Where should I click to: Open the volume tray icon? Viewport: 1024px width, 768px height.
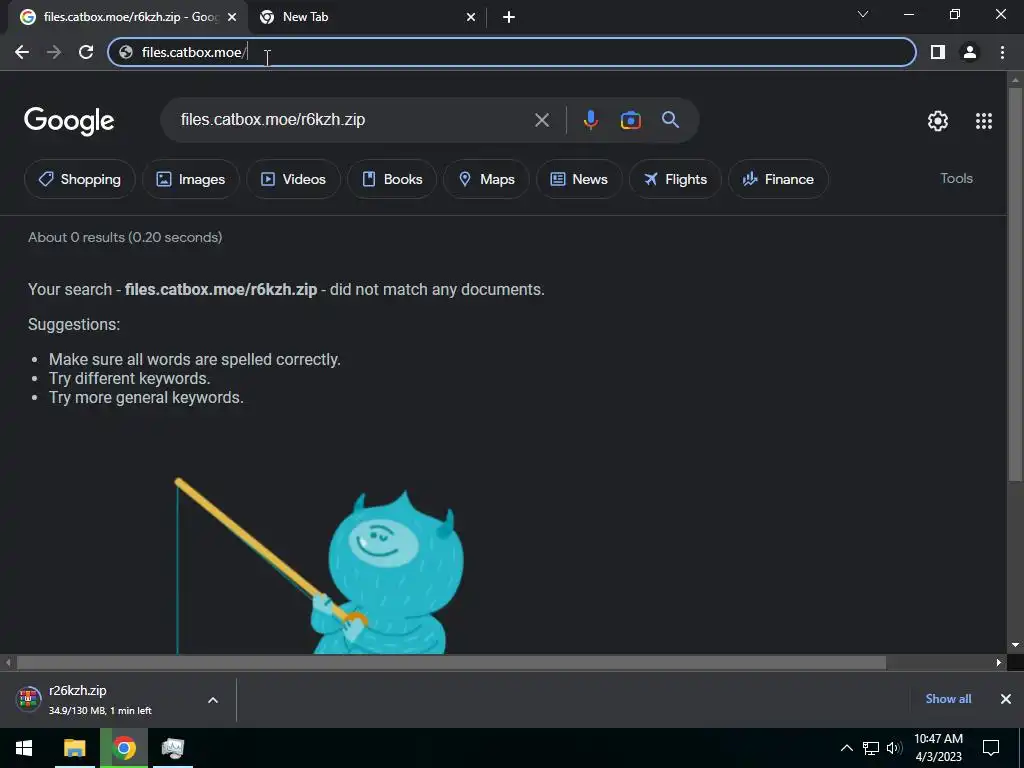point(894,748)
